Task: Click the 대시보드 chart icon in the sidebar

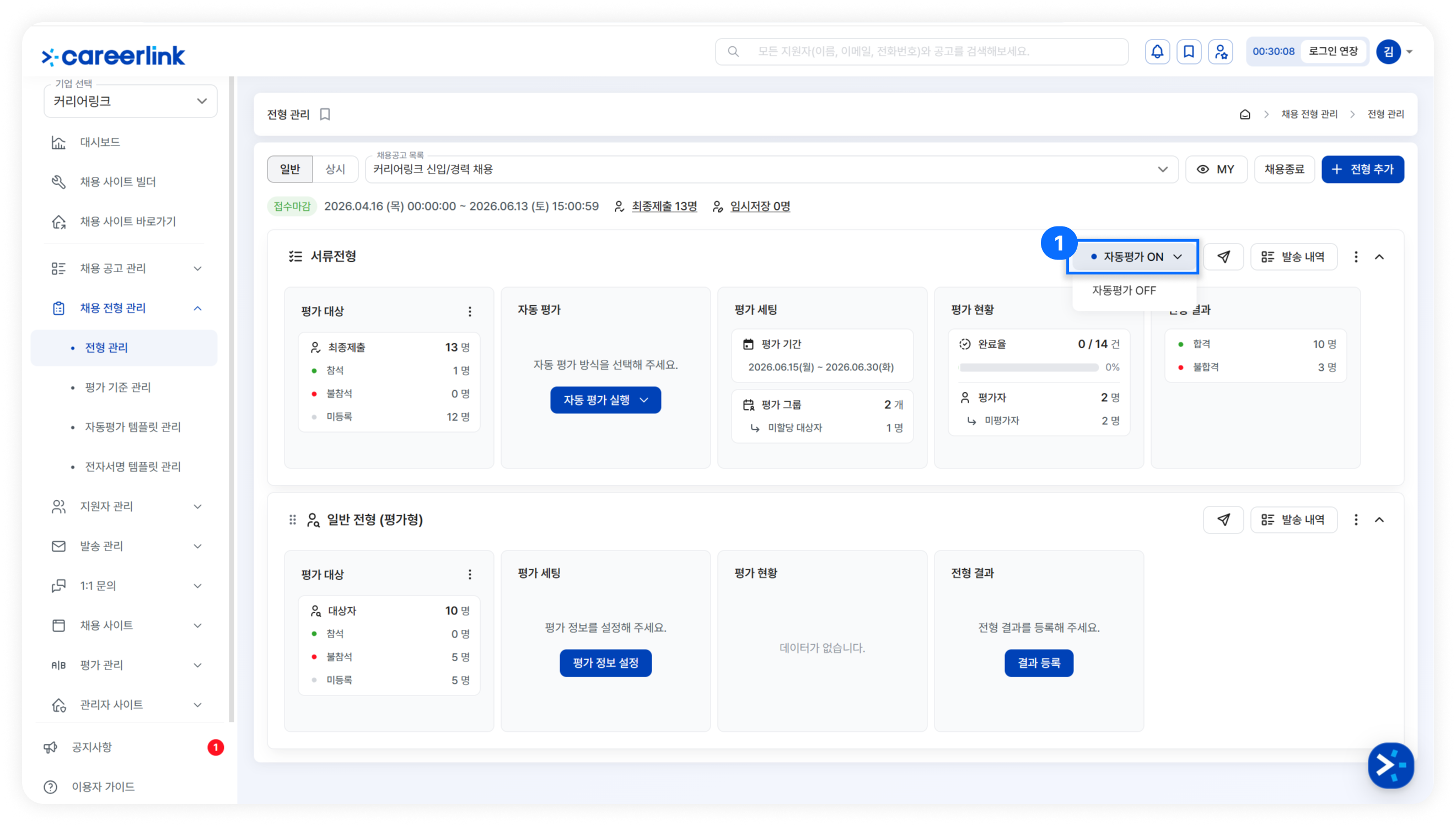Action: click(x=58, y=142)
